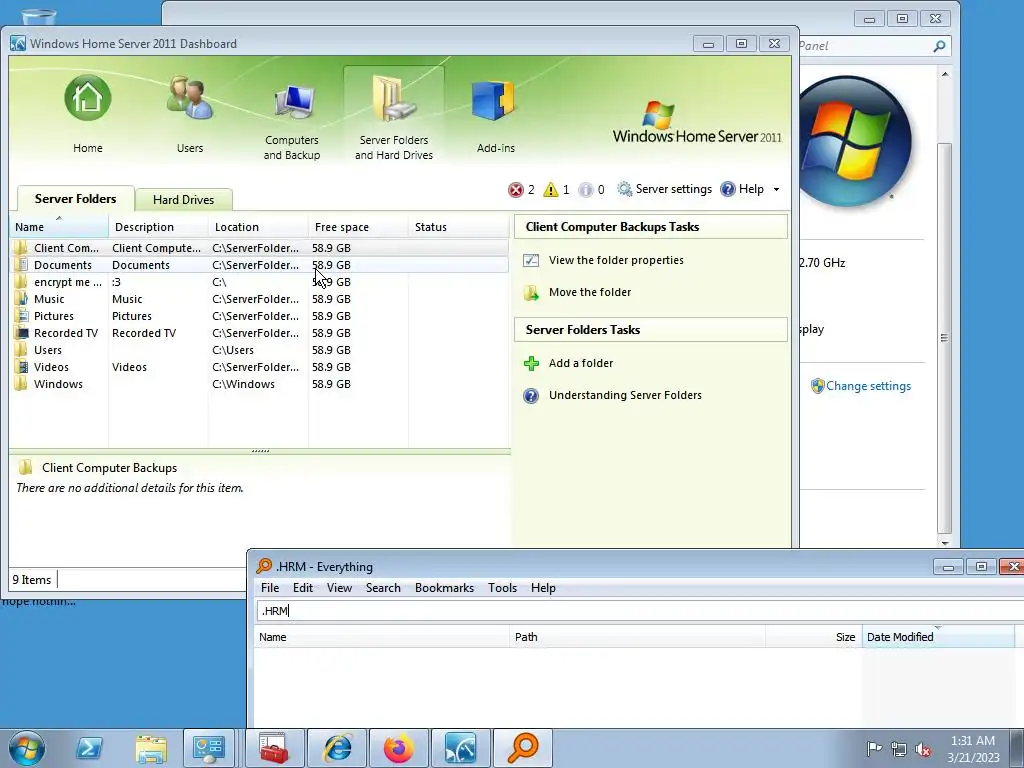This screenshot has width=1024, height=768.
Task: Click the Control Panel search magnifier icon
Action: click(x=939, y=46)
